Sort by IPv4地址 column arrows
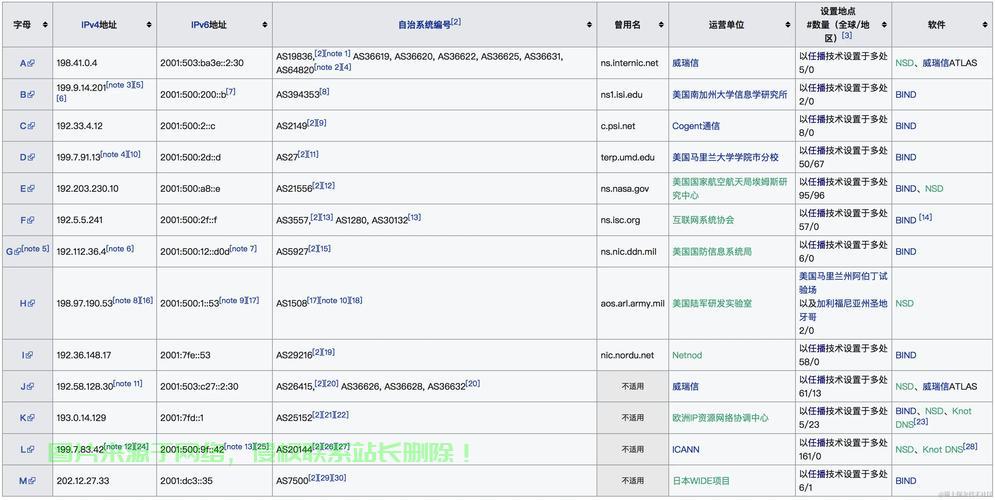The height and width of the screenshot is (500, 995). pos(148,25)
